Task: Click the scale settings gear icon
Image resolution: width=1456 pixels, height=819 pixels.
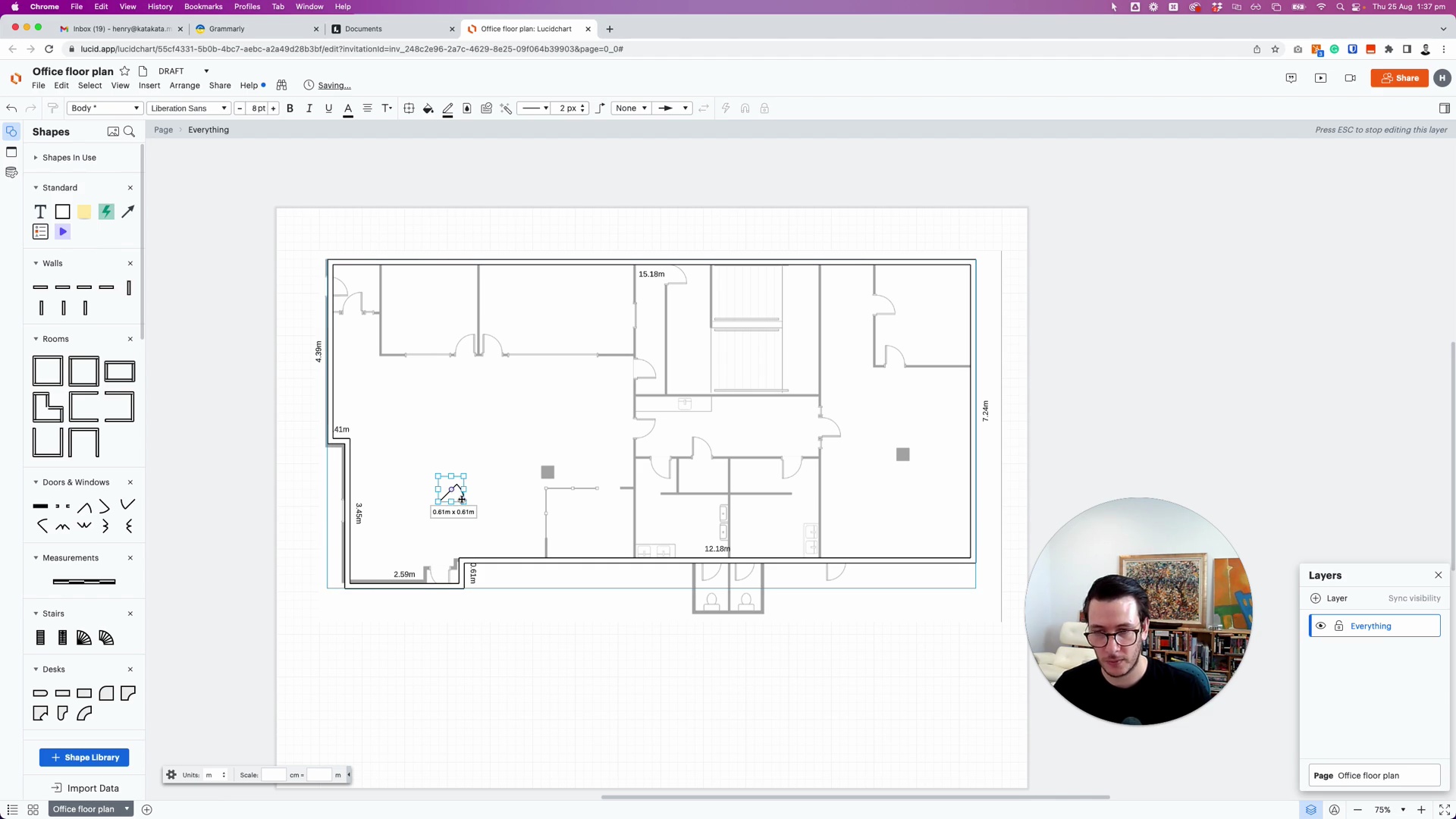Action: [x=171, y=775]
